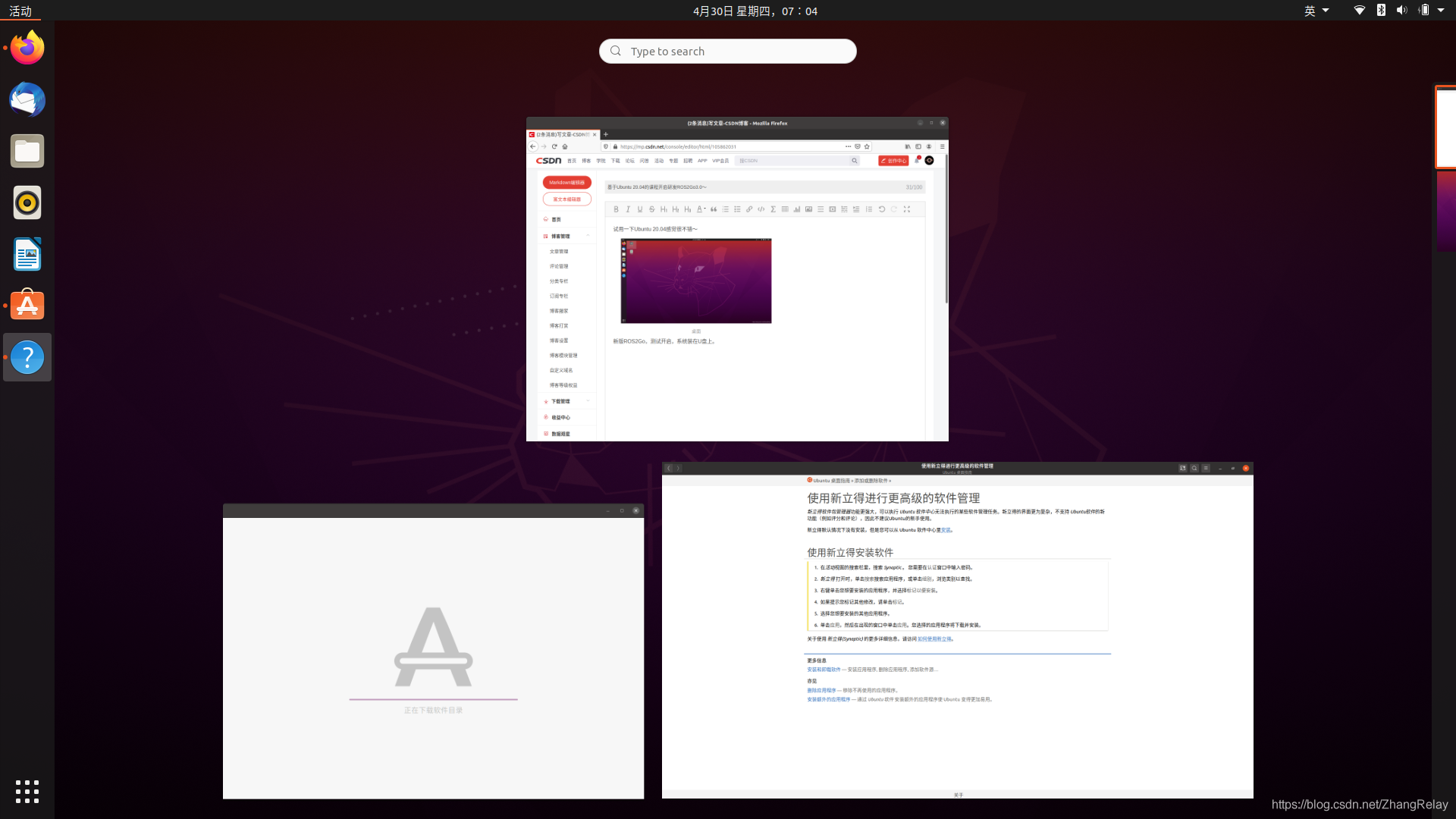Click the Underline formatting icon

pyautogui.click(x=640, y=209)
